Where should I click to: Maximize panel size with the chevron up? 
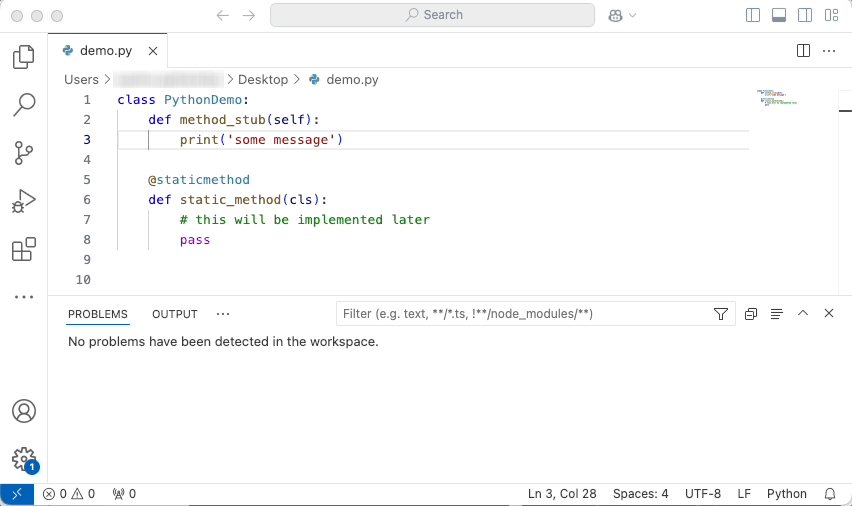802,314
